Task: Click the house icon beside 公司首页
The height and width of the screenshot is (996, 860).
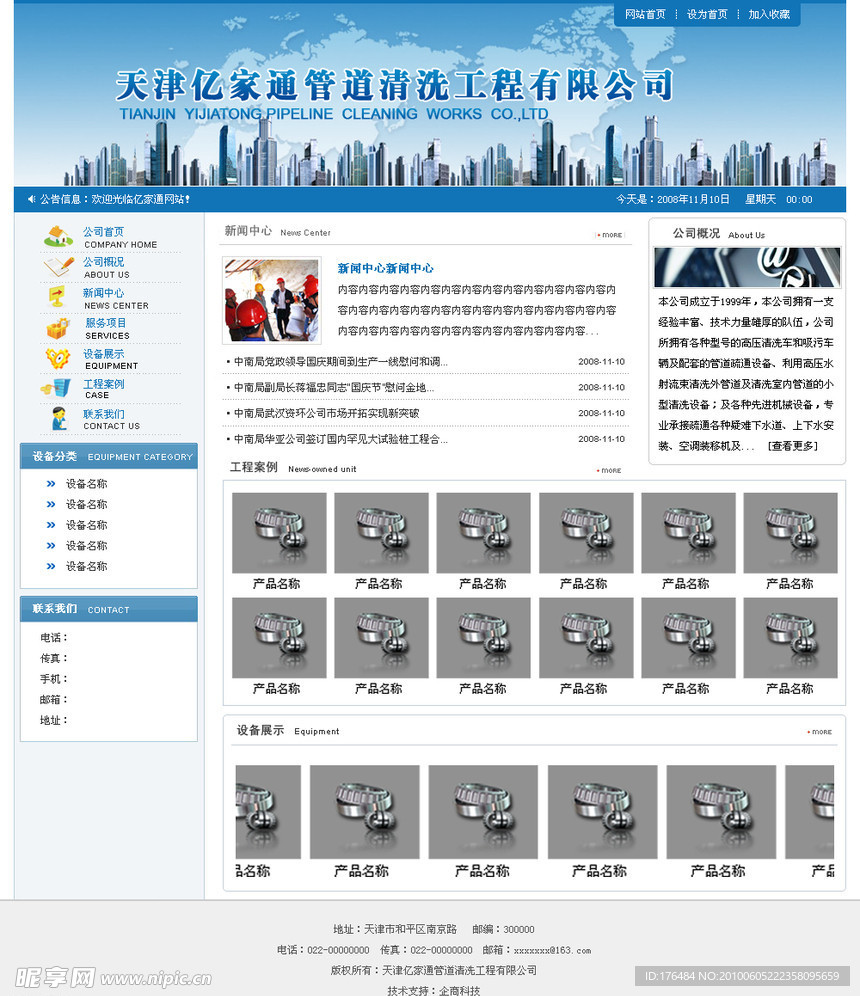Action: click(58, 237)
